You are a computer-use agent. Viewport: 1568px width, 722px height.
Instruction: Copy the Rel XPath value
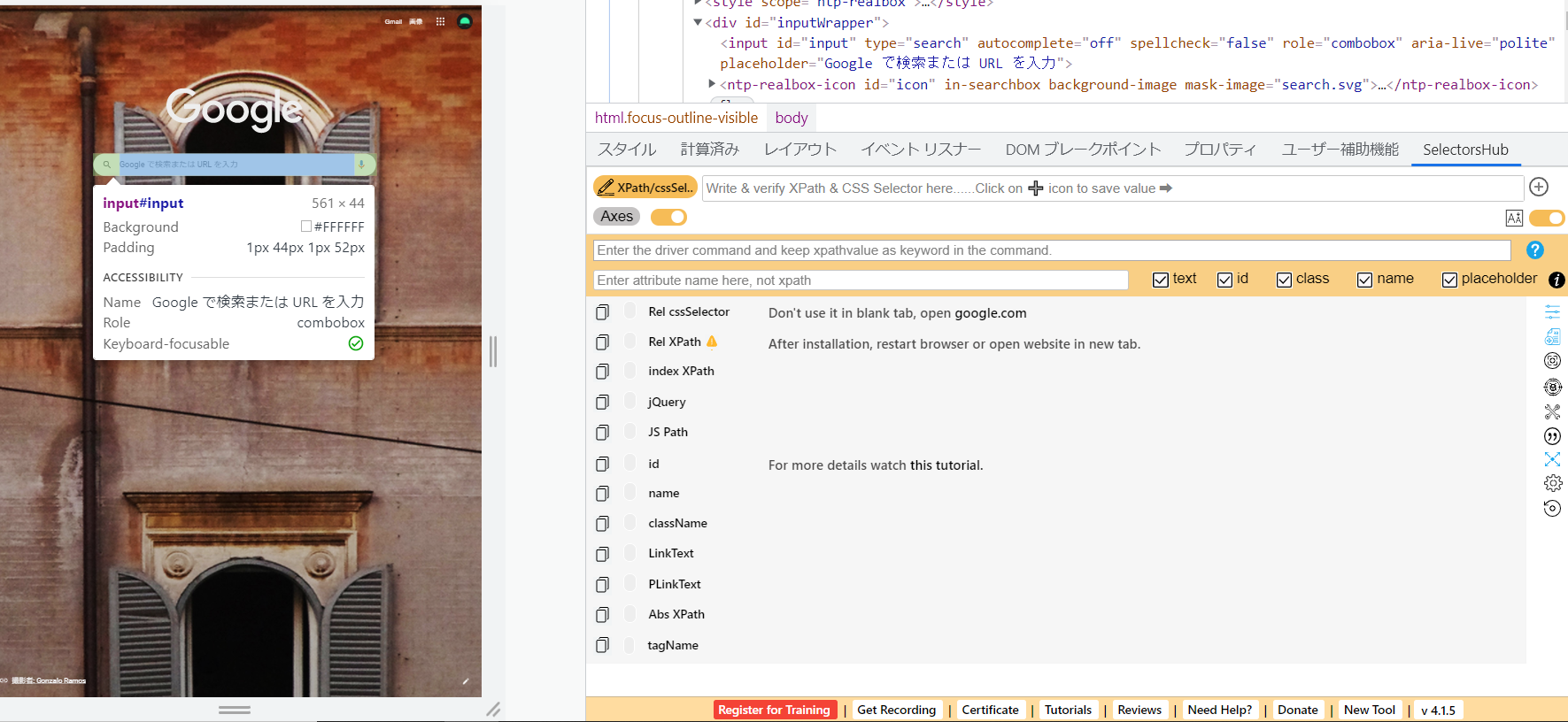[x=602, y=342]
